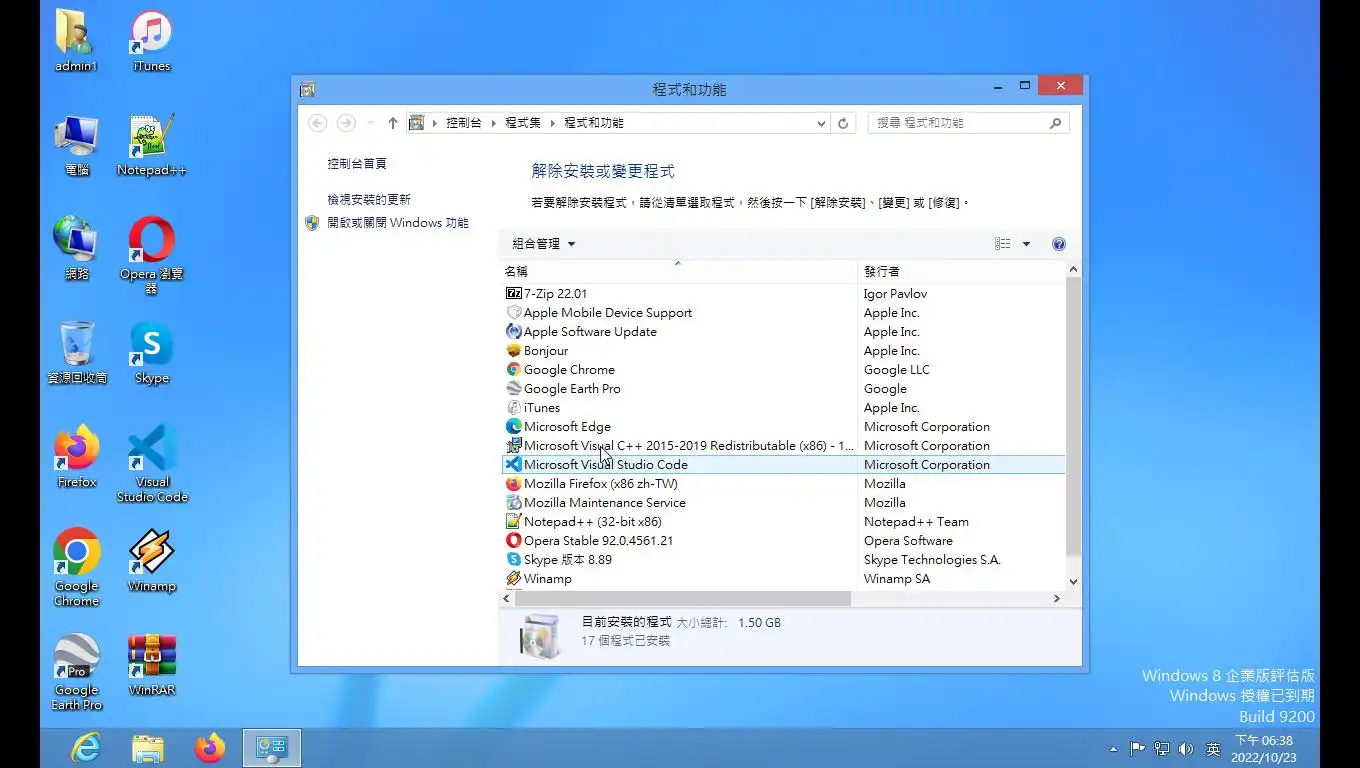Open File Explorer from the taskbar
The image size is (1360, 768).
148,748
